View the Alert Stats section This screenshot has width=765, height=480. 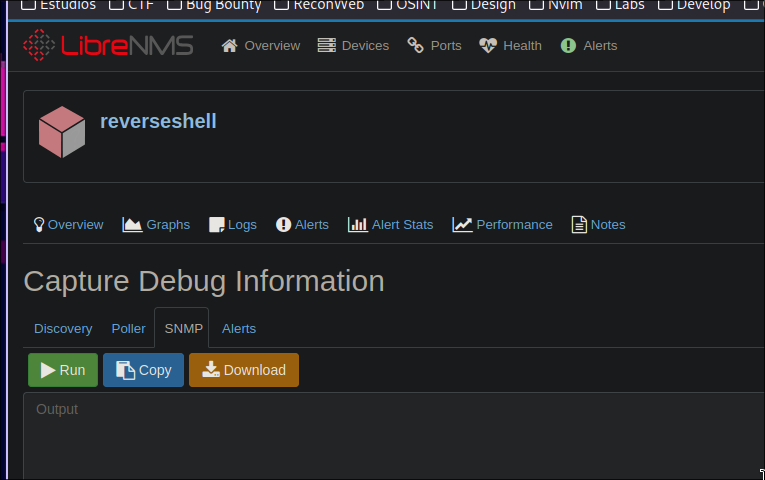(x=390, y=224)
